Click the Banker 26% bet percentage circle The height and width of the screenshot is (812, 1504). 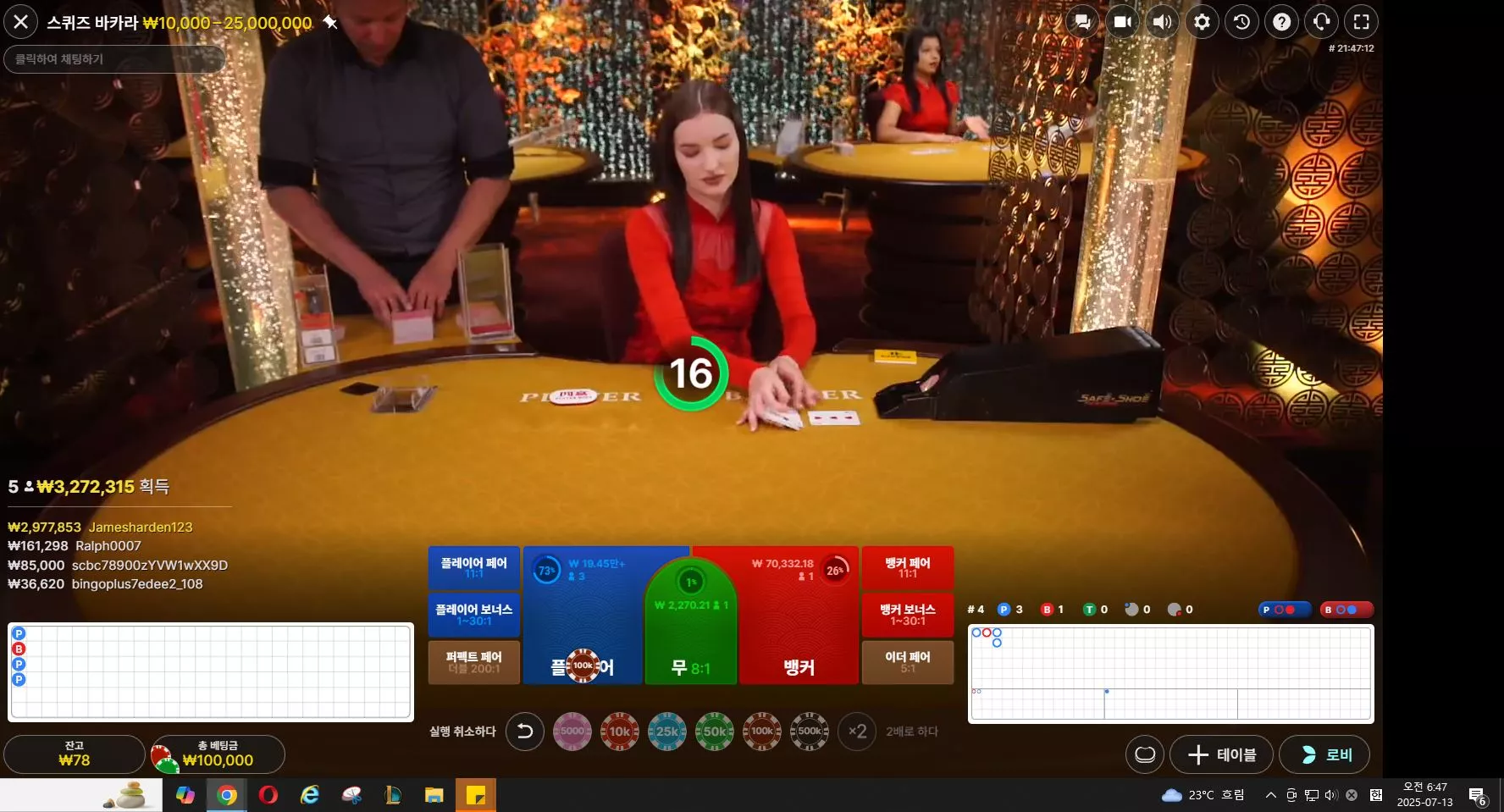835,571
